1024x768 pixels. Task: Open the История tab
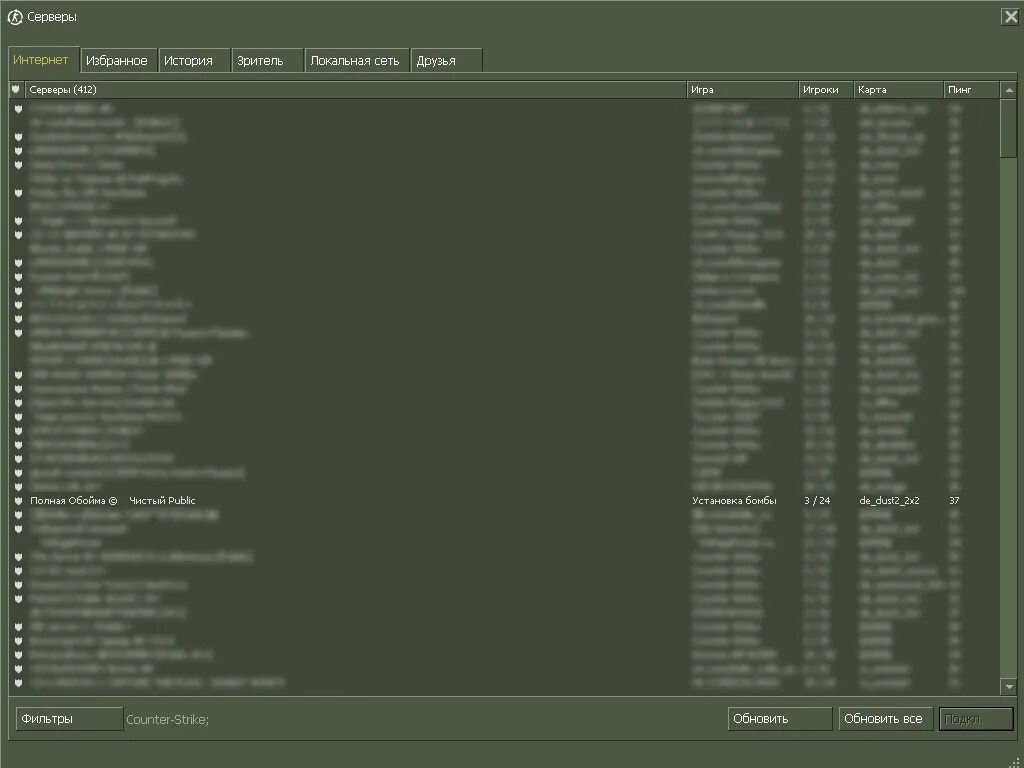[x=194, y=61]
